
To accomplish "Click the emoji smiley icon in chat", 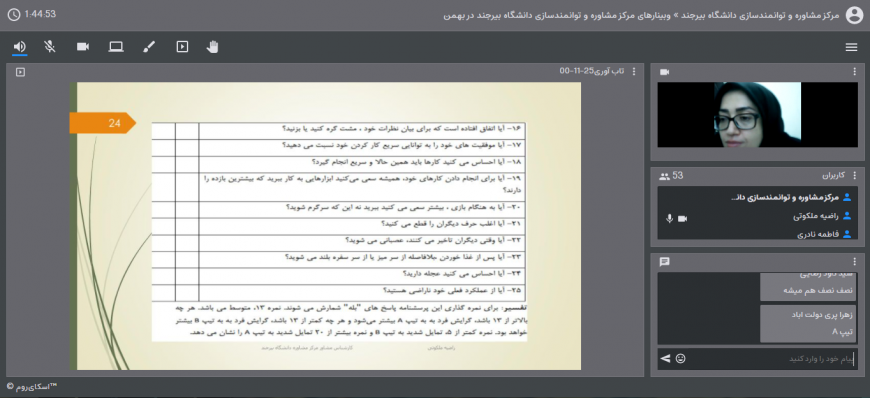I will tap(680, 359).
